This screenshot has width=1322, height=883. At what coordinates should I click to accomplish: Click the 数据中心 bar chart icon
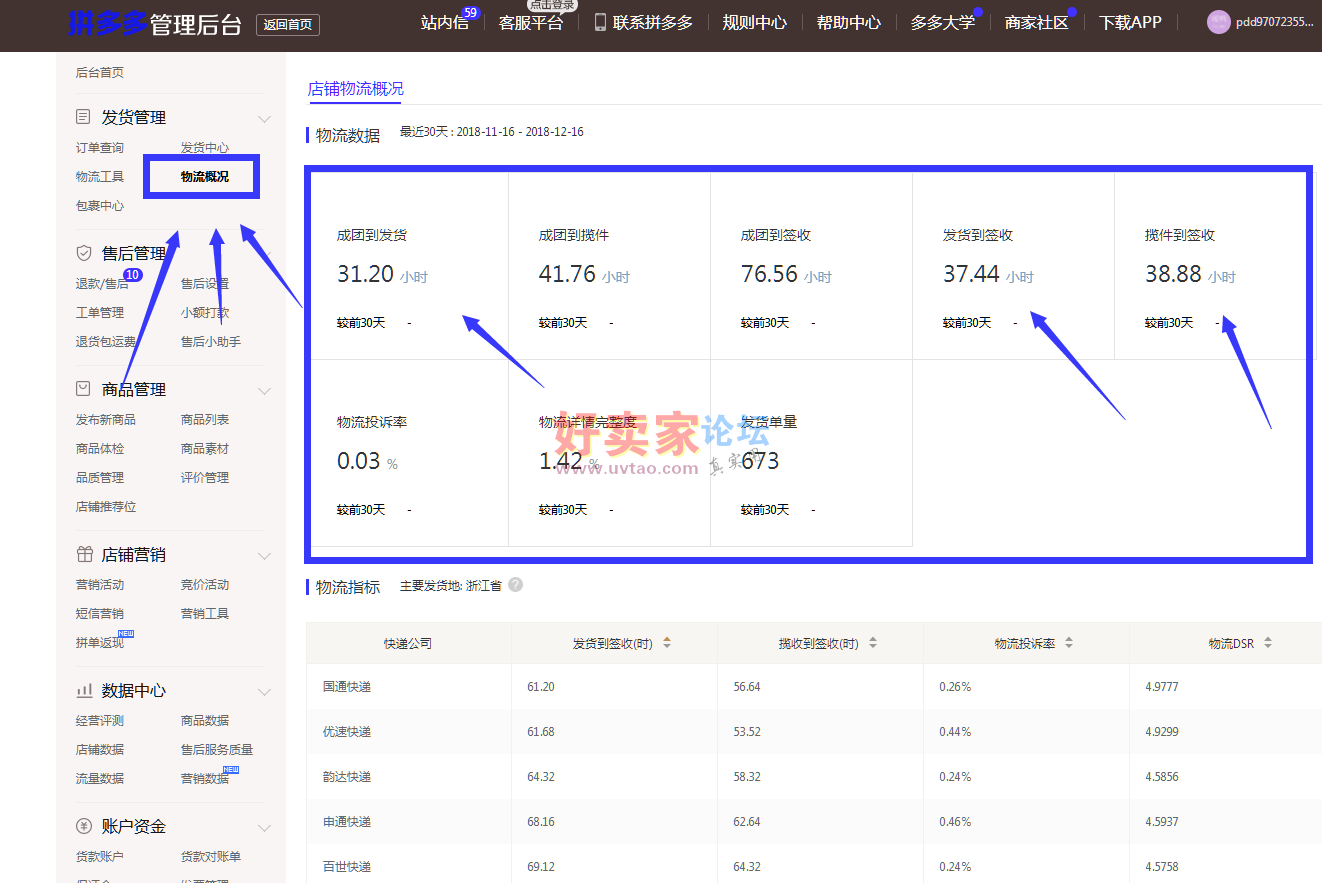(84, 691)
